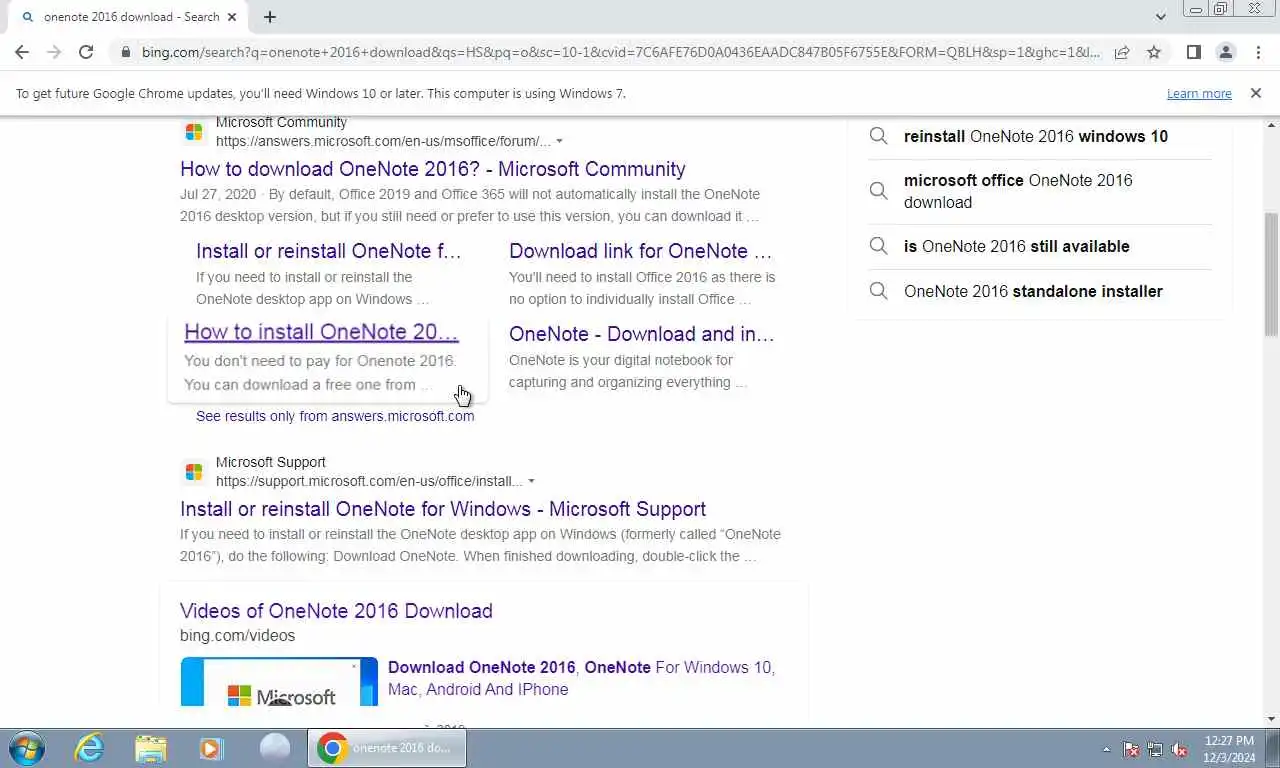1280x768 pixels.
Task: Dismiss the Chrome update notification
Action: pyautogui.click(x=1256, y=93)
